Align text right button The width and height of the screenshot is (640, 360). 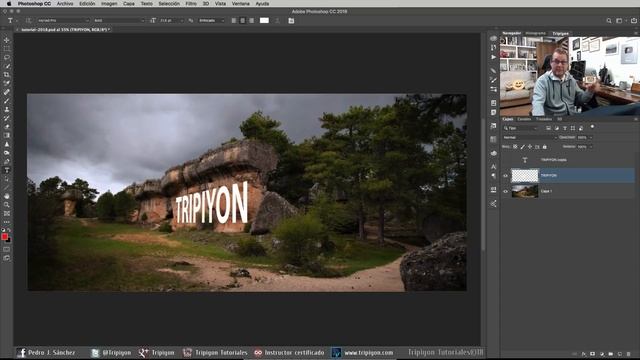pyautogui.click(x=251, y=20)
